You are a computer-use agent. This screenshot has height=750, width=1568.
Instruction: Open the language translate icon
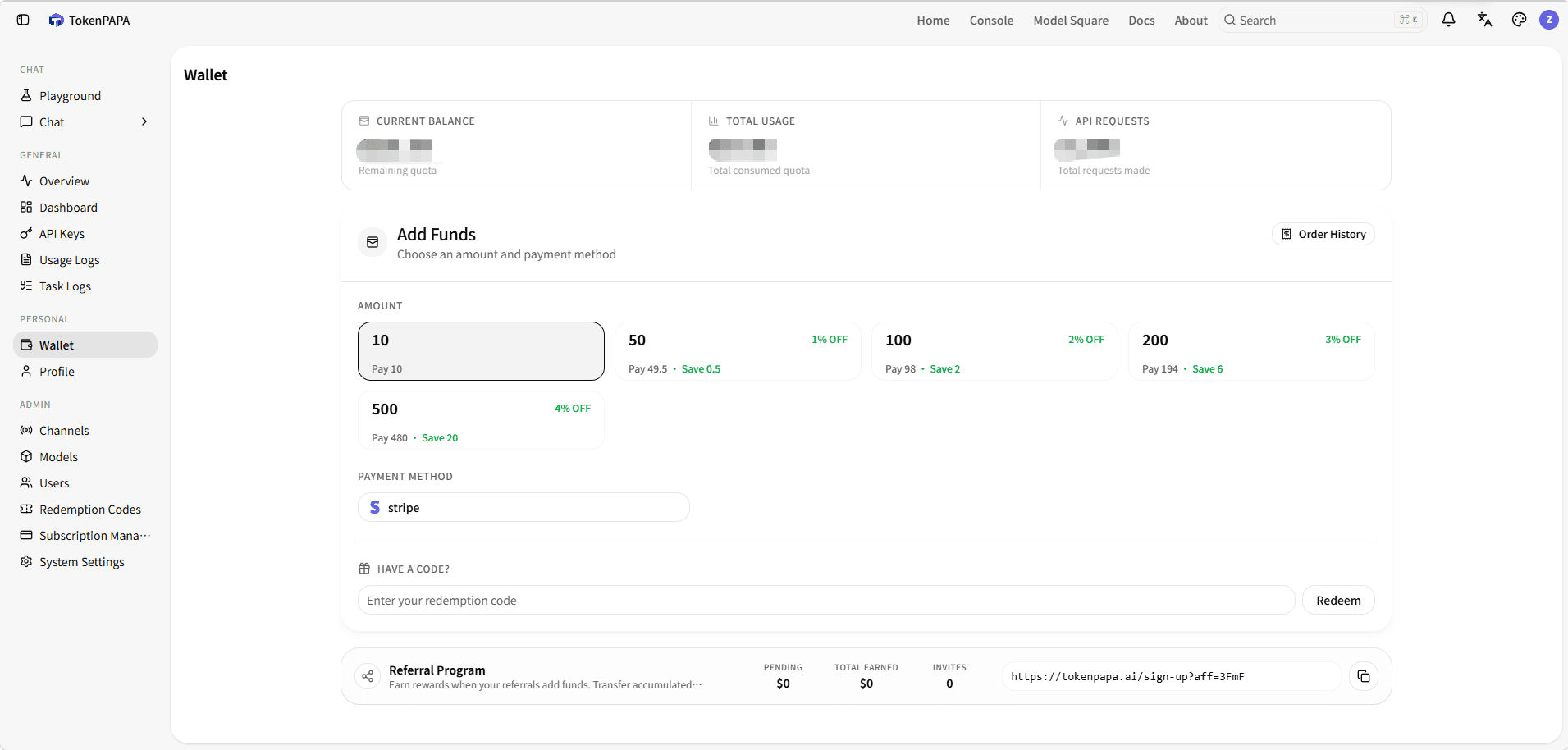point(1484,20)
